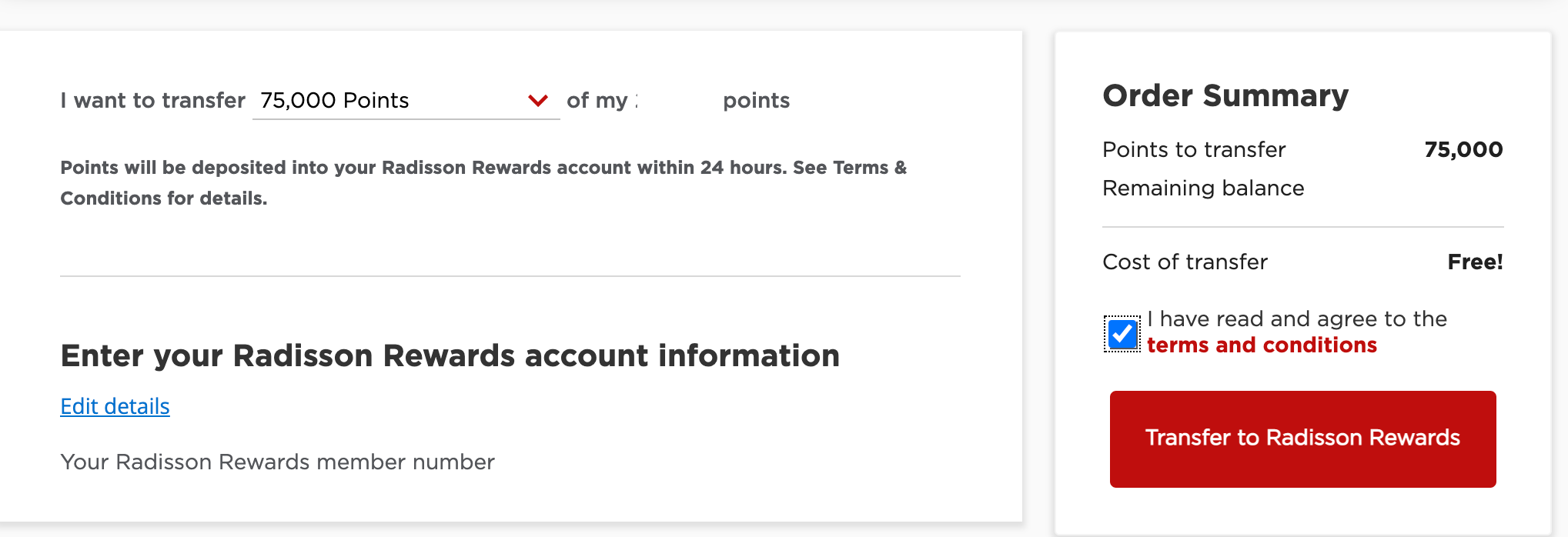Click the 'Conditions for details.' text line
This screenshot has width=1568, height=537.
pyautogui.click(x=163, y=198)
